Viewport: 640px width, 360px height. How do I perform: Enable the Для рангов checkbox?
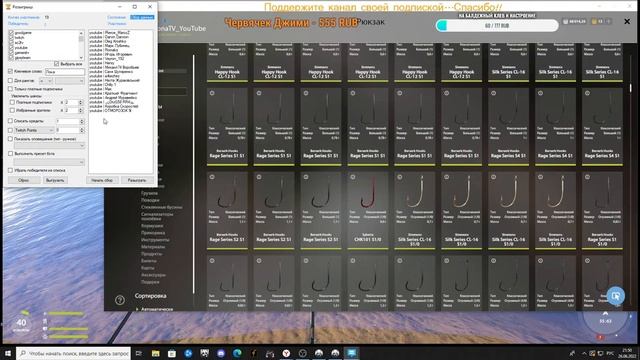[11, 81]
